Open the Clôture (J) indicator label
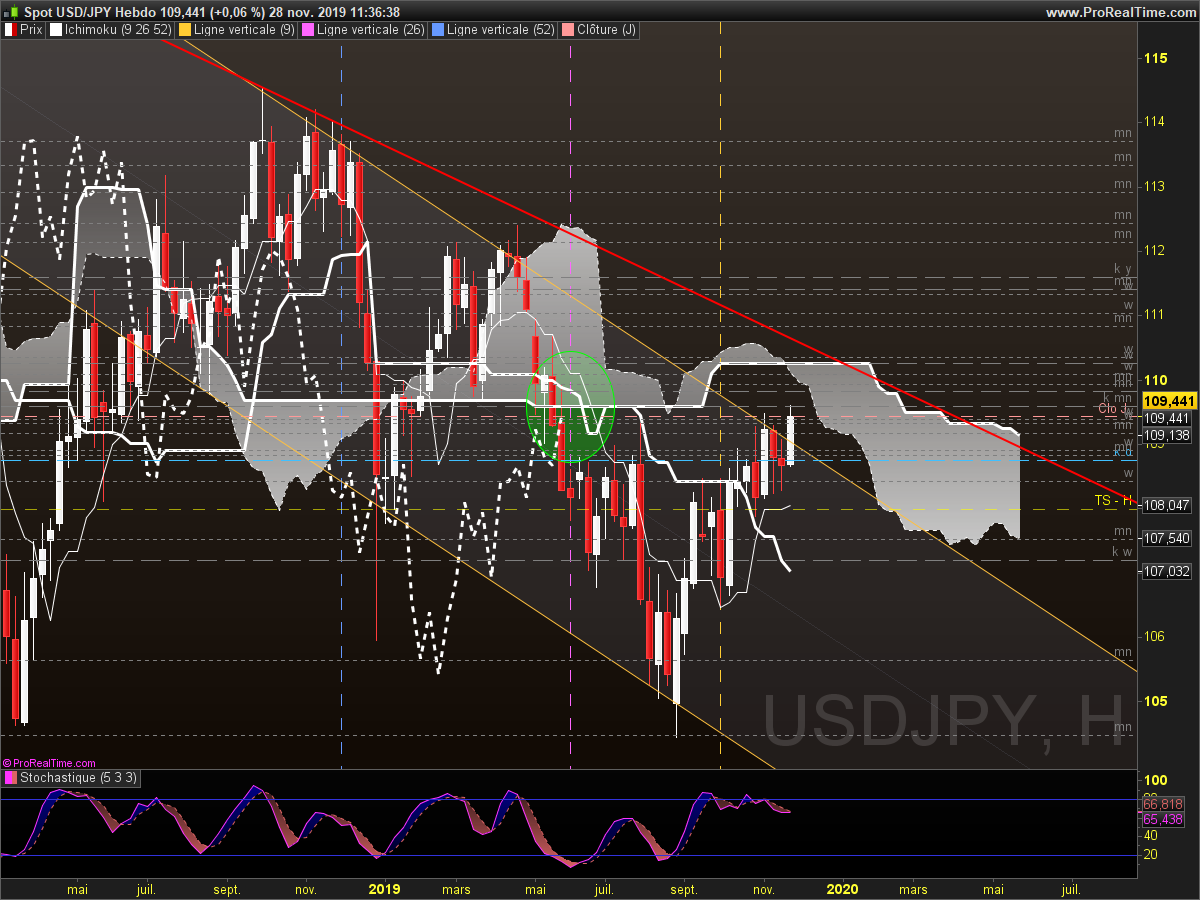This screenshot has width=1200, height=900. pyautogui.click(x=600, y=30)
